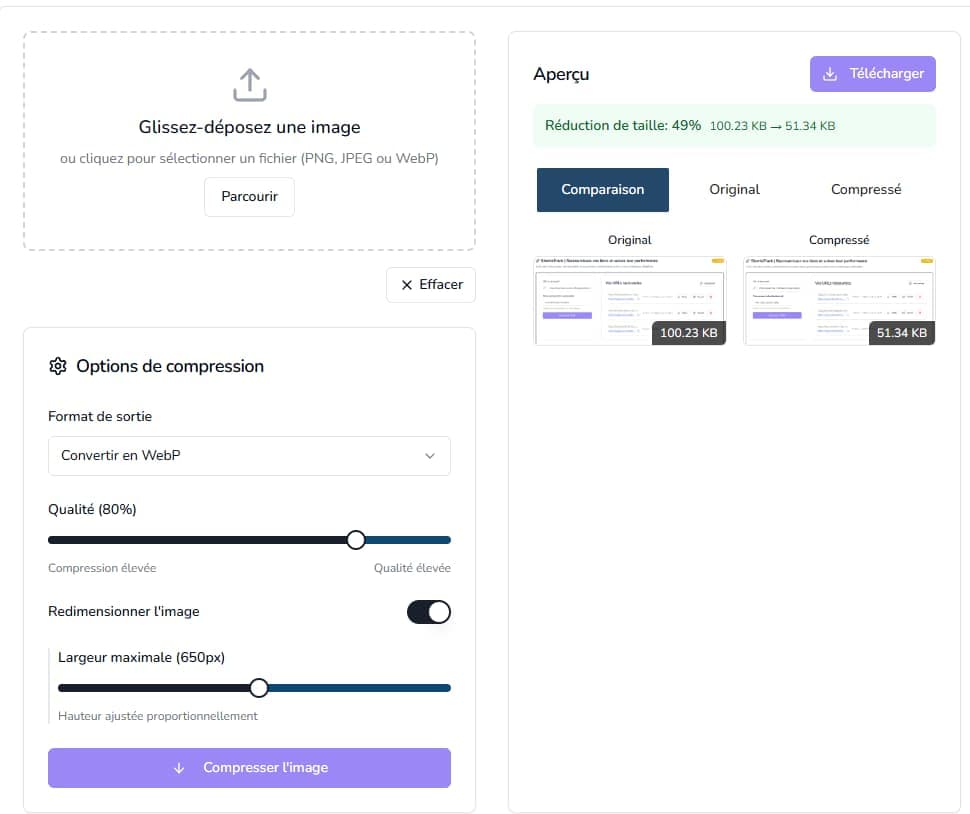Screen dimensions: 970x814
Task: Click the 'Réduction de taille: 49%' text
Action: [623, 126]
